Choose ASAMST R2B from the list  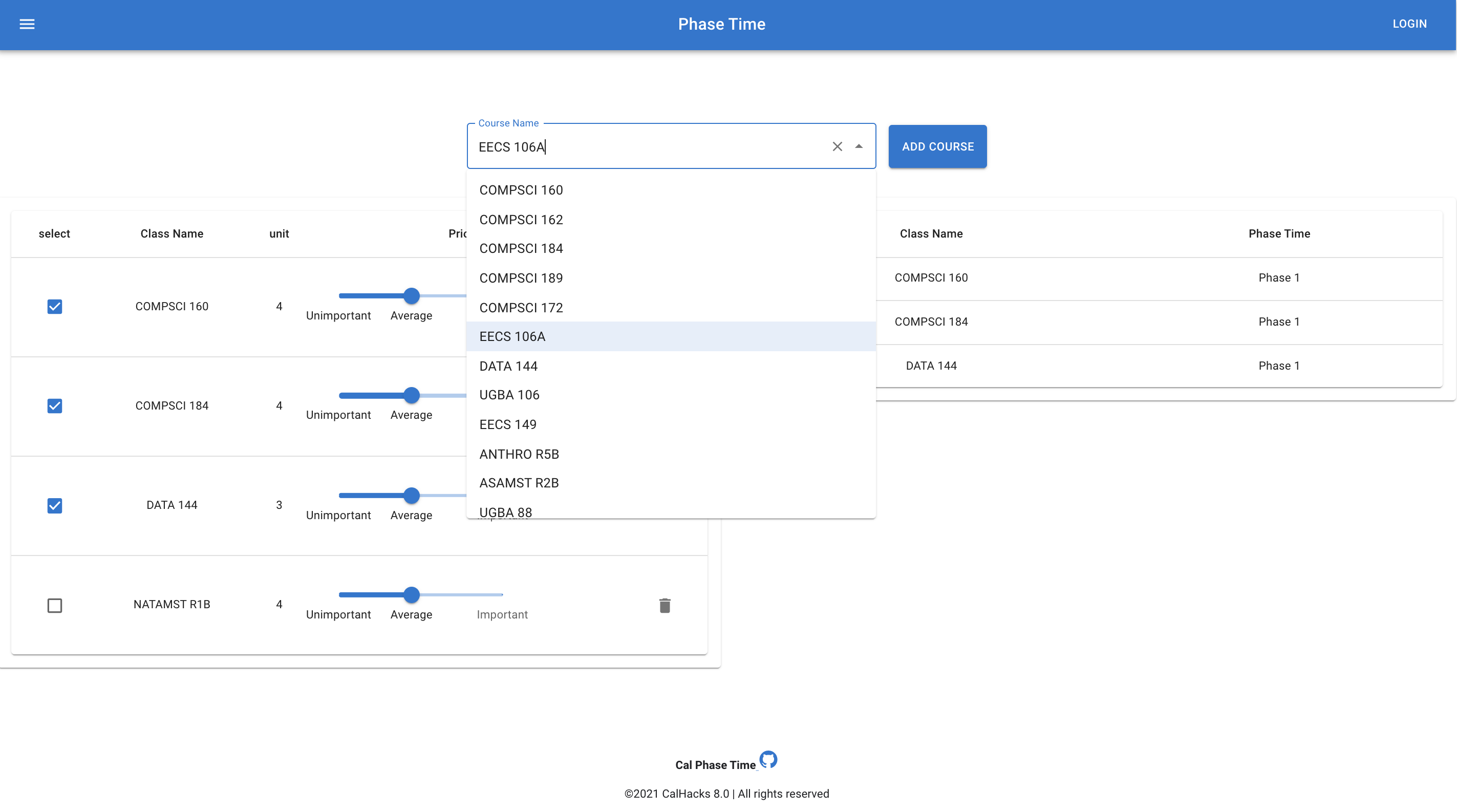point(519,482)
